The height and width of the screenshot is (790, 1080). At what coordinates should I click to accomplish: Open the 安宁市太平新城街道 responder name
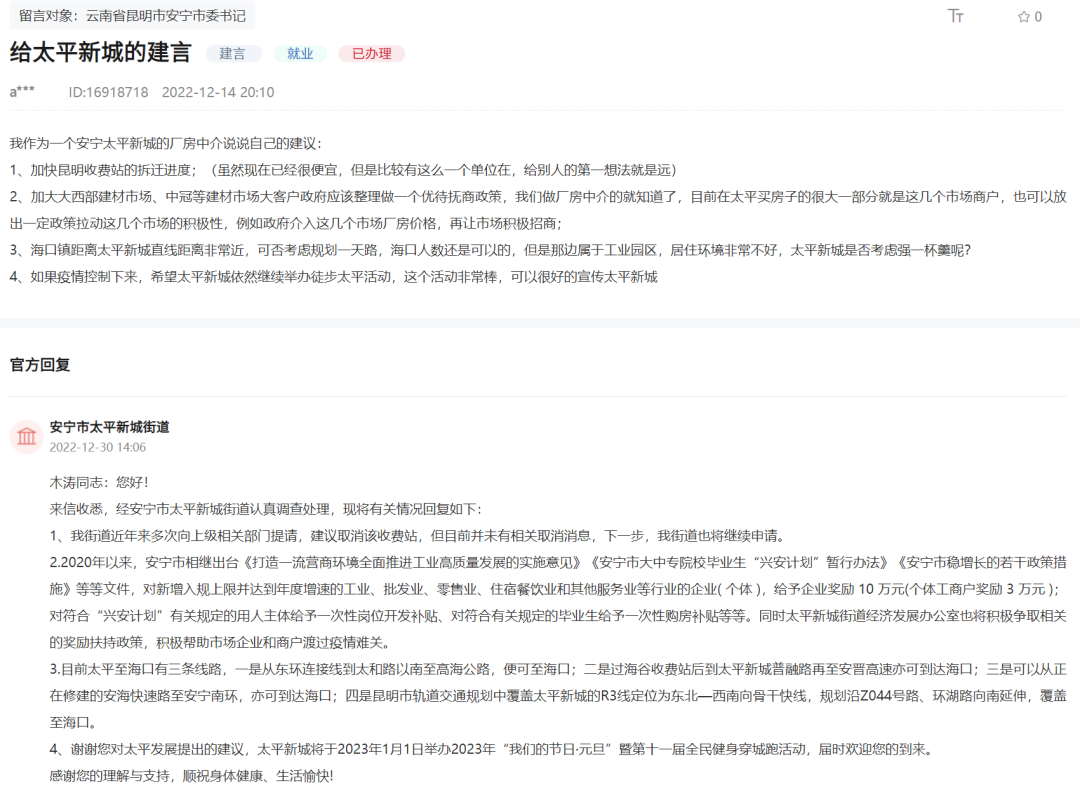pos(109,427)
